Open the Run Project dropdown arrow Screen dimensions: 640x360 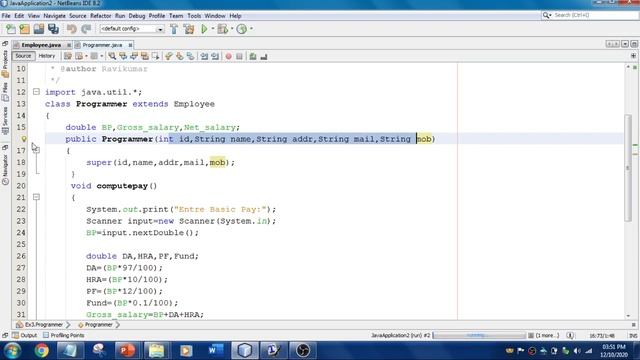point(213,29)
